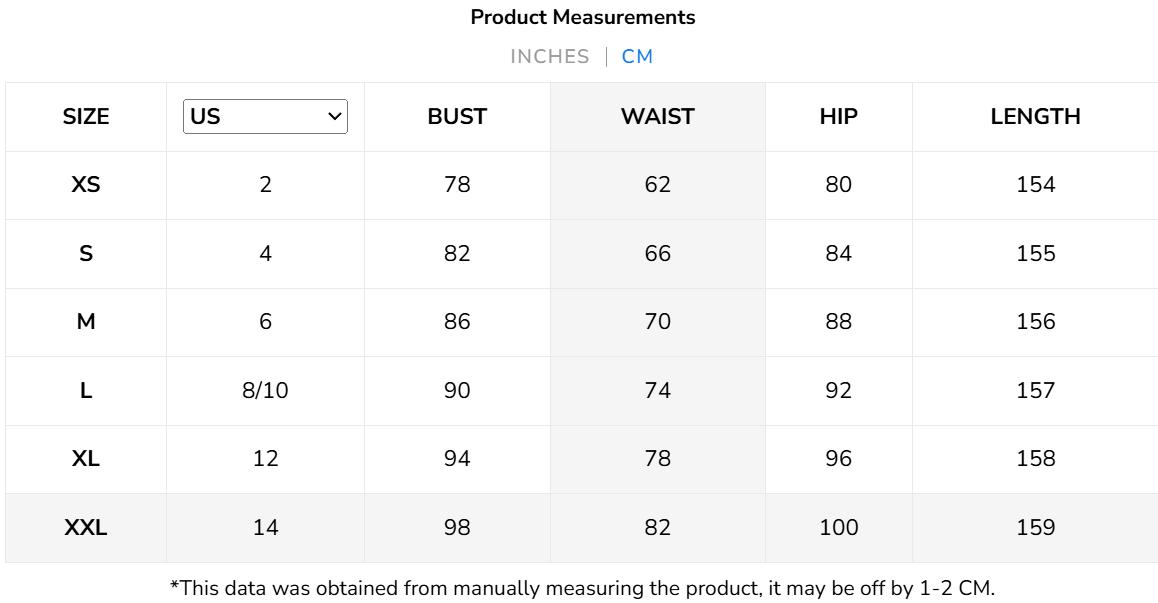This screenshot has height=603, width=1158.
Task: Select the L size row label
Action: [x=86, y=391]
